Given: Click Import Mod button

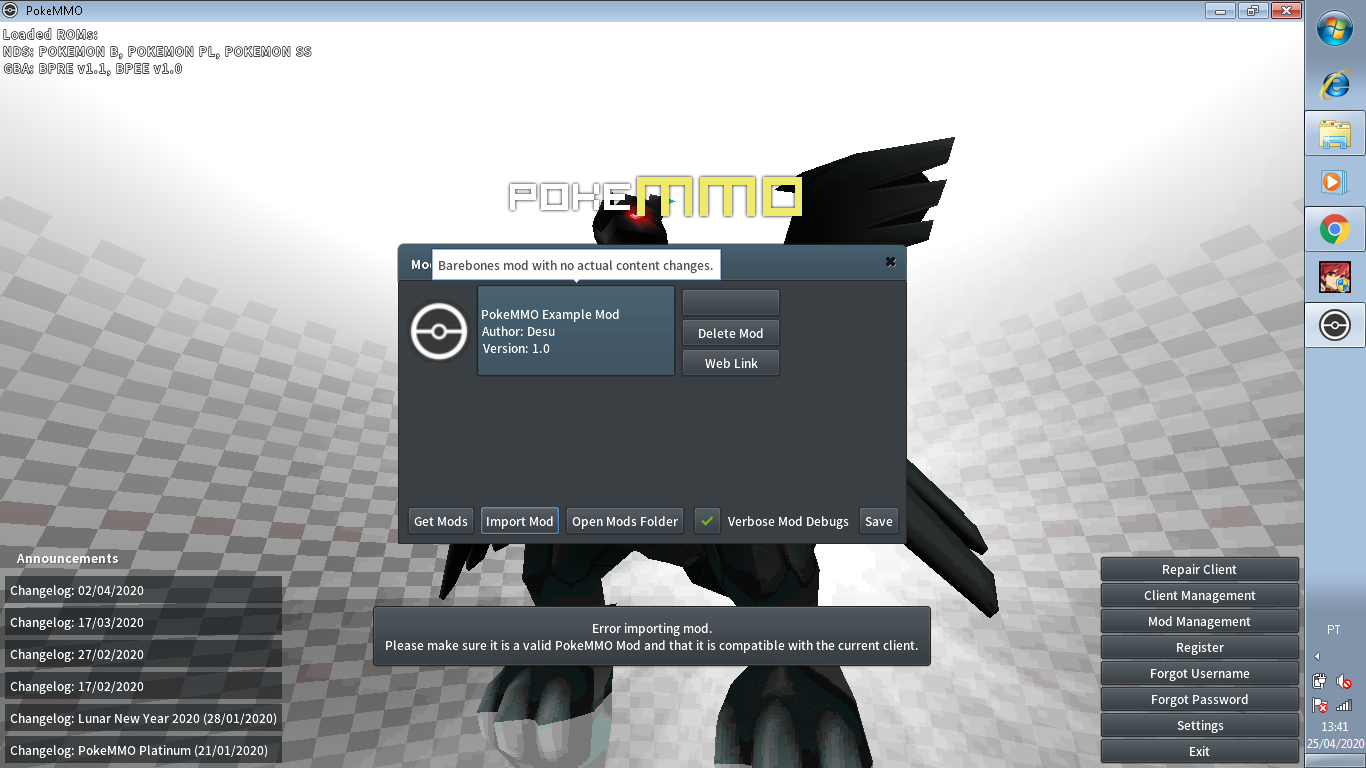Looking at the screenshot, I should [519, 521].
